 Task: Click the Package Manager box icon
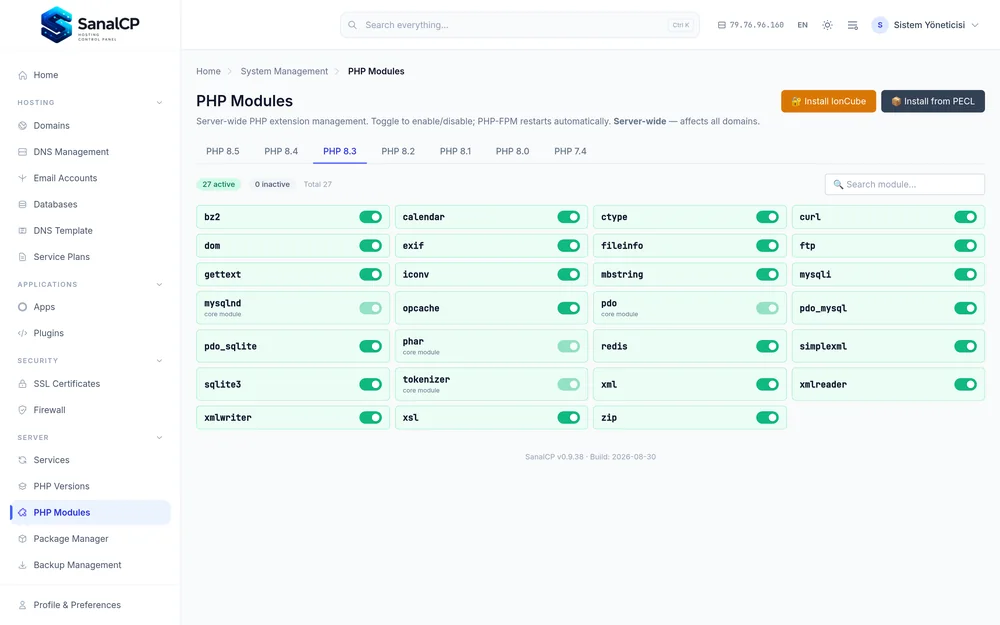coord(22,538)
